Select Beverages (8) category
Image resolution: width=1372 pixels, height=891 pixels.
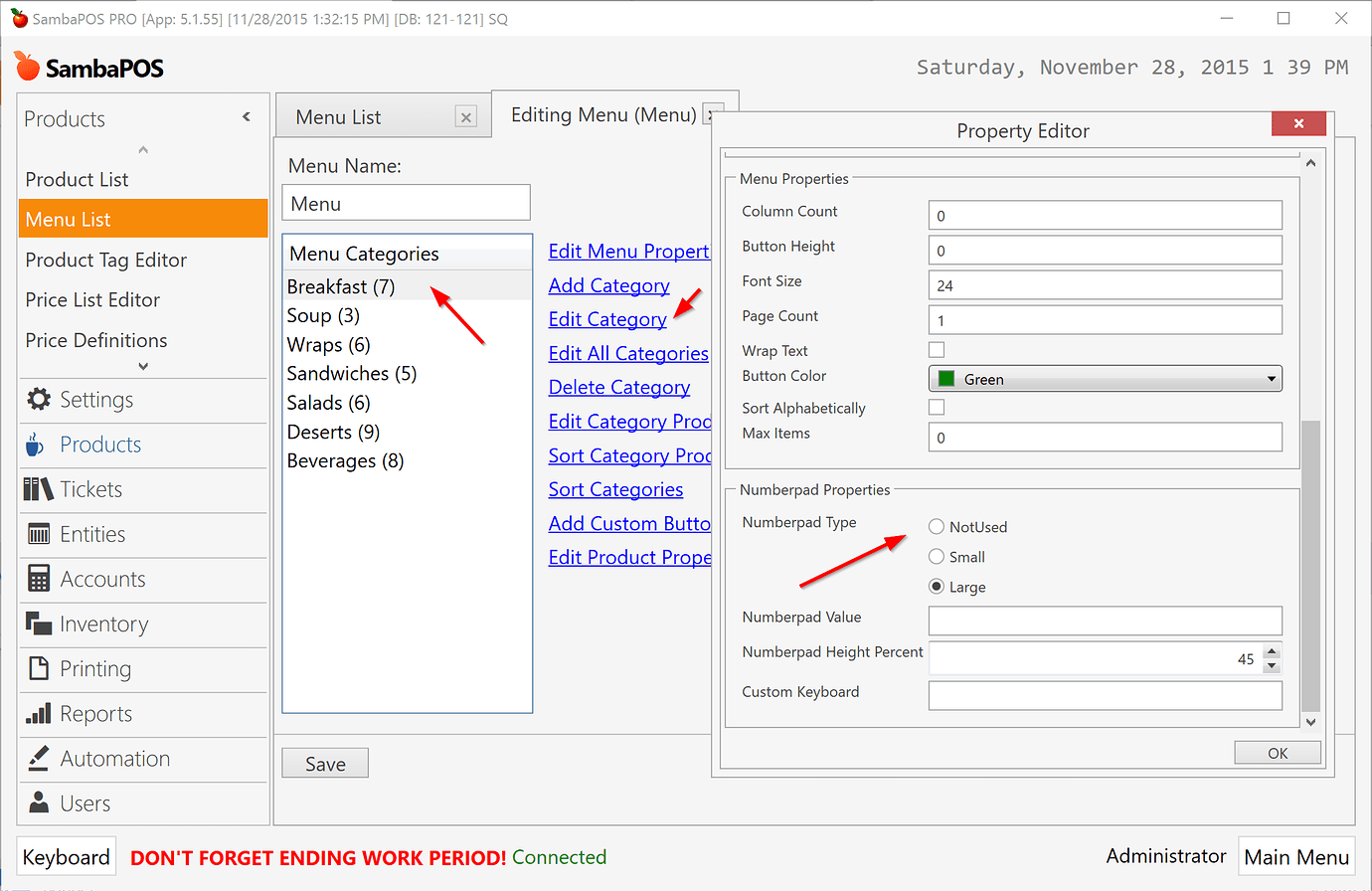[408, 461]
